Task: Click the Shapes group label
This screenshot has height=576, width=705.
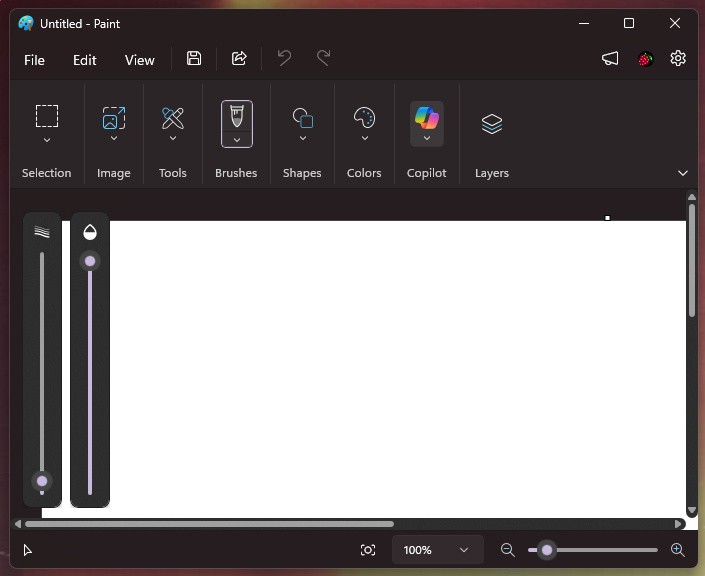Action: (302, 173)
